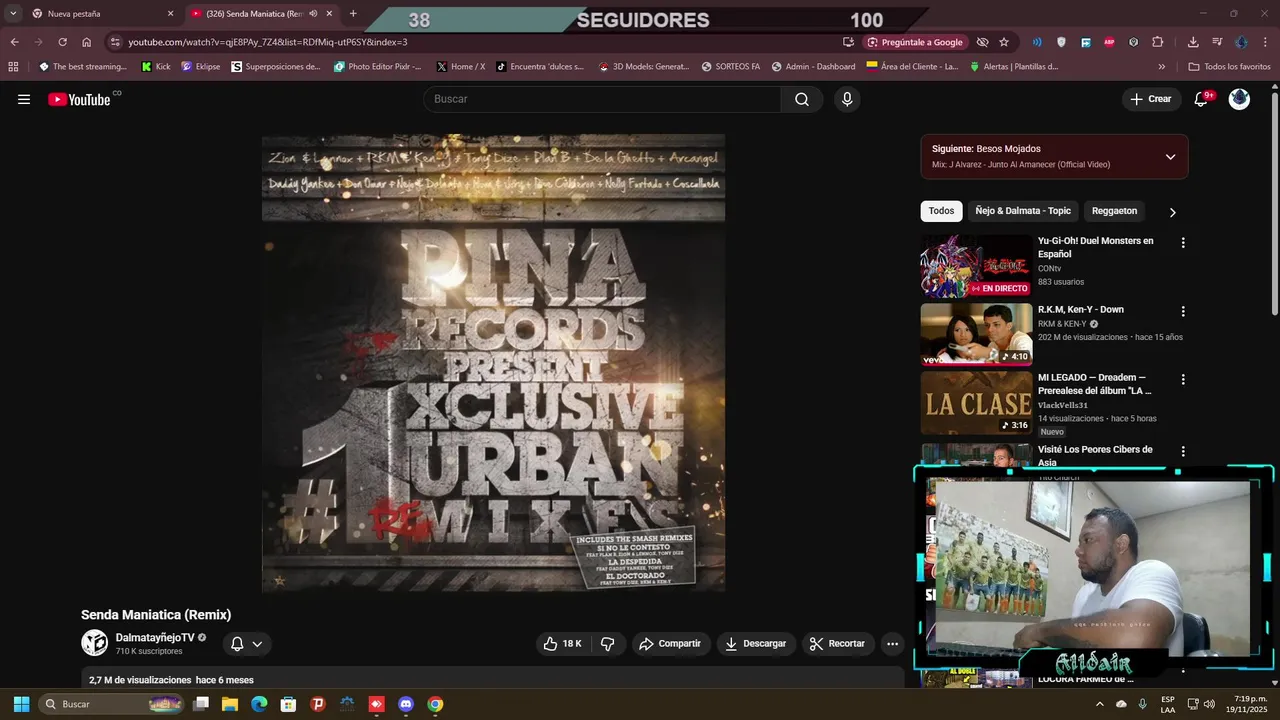This screenshot has width=1280, height=720.
Task: Click the crossed-eye tracking protection icon
Action: point(982,42)
